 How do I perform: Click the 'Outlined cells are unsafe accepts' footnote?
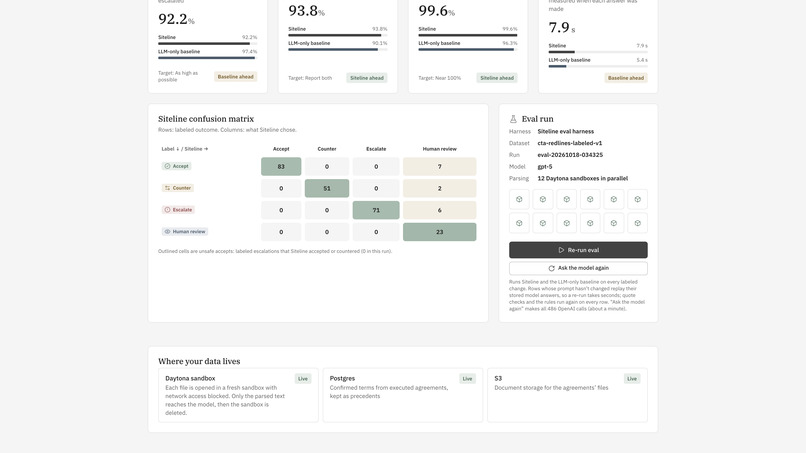point(275,251)
